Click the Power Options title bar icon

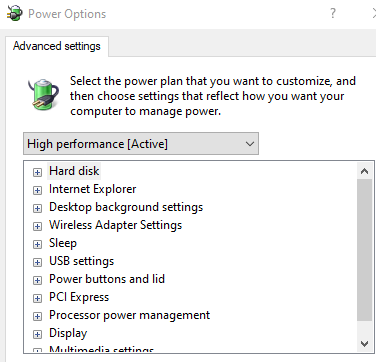click(15, 13)
